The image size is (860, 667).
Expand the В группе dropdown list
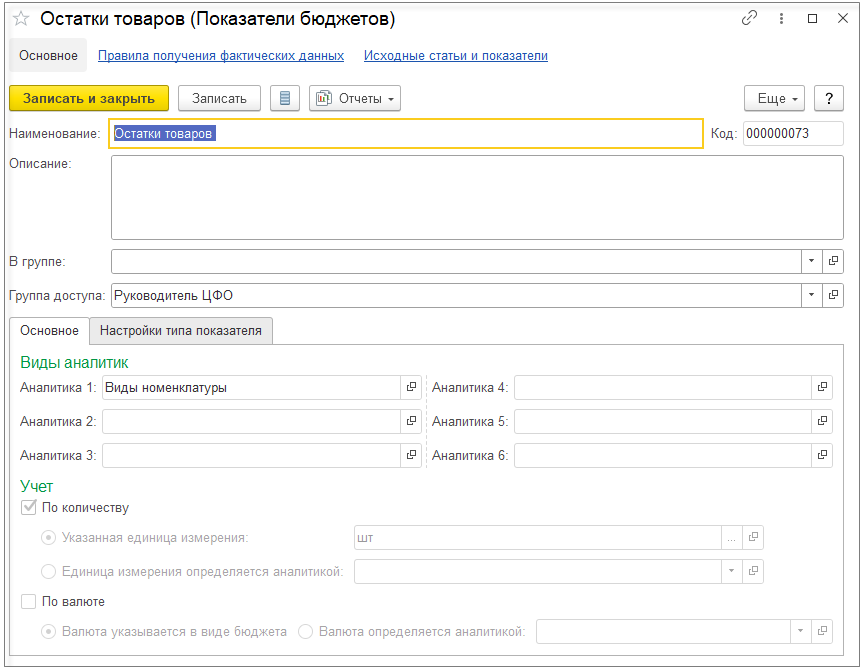810,261
